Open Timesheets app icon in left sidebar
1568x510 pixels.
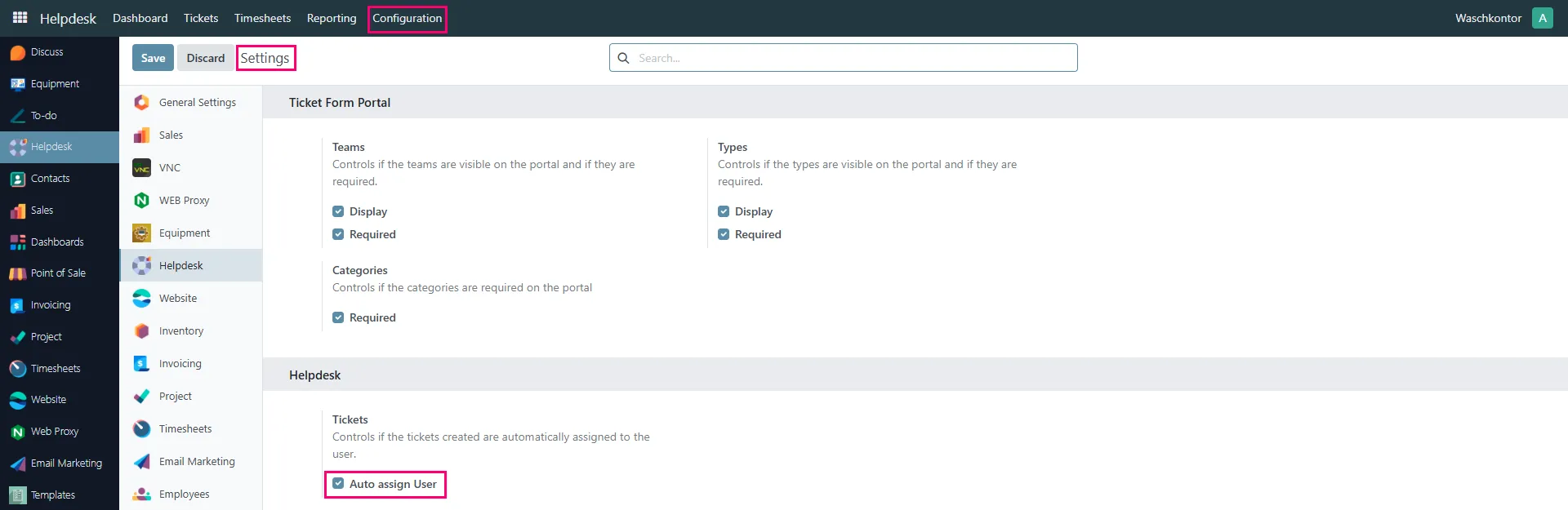[x=18, y=369]
